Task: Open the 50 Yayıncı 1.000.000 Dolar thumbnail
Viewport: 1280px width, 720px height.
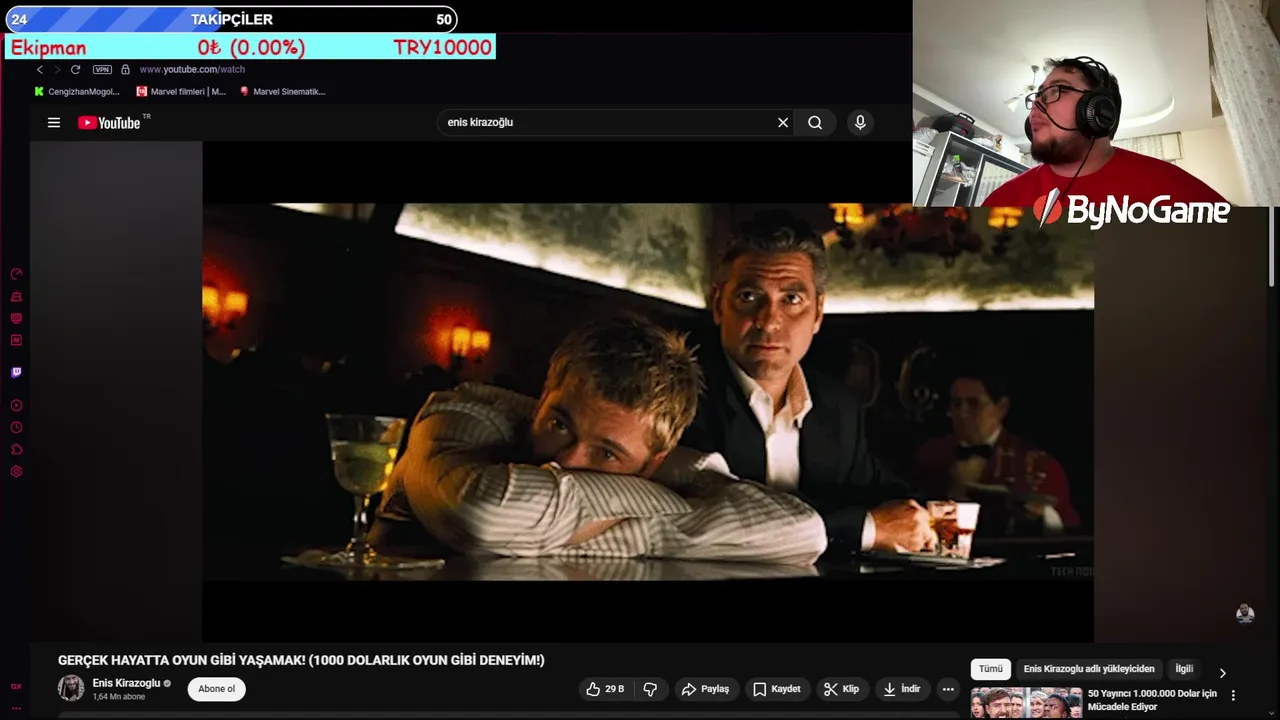Action: point(1026,703)
